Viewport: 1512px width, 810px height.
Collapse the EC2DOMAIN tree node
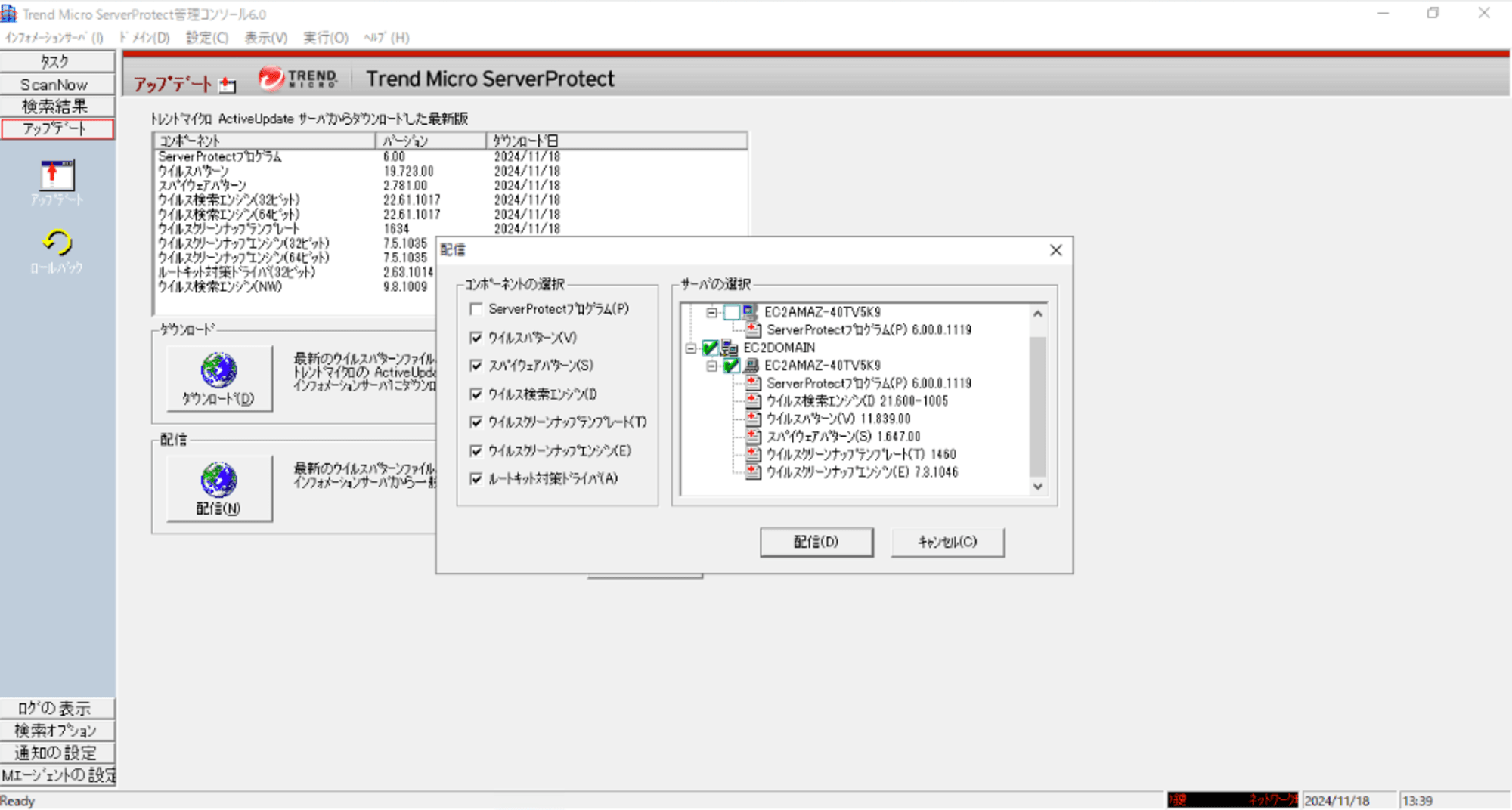pos(690,348)
